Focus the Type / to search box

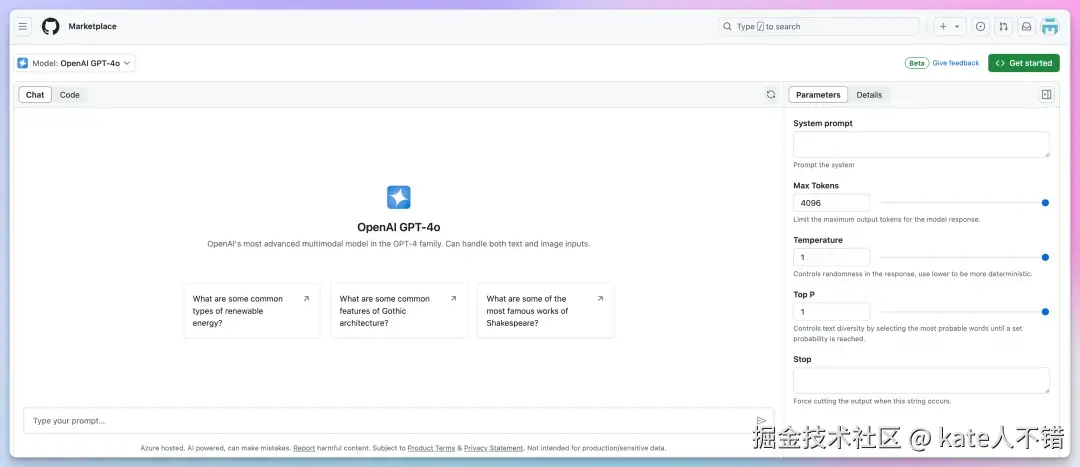(818, 26)
